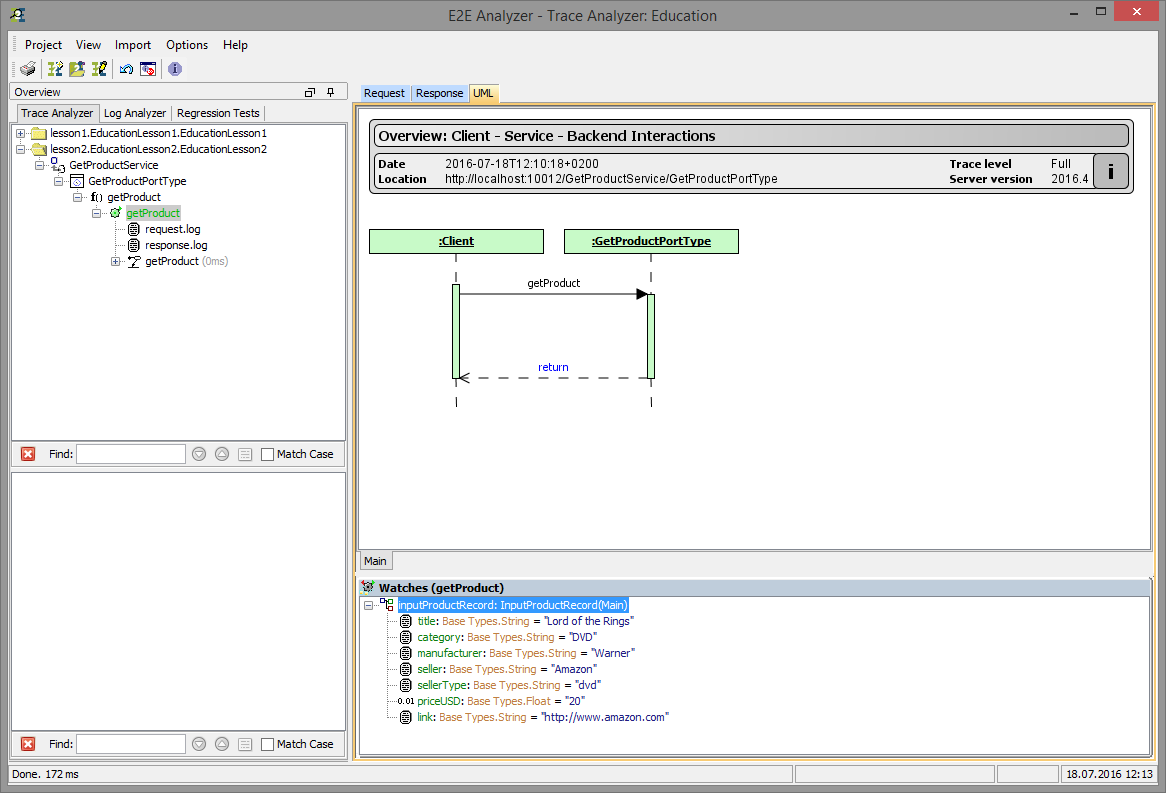Open the About dialog via the blue i icon
1166x793 pixels.
point(173,69)
